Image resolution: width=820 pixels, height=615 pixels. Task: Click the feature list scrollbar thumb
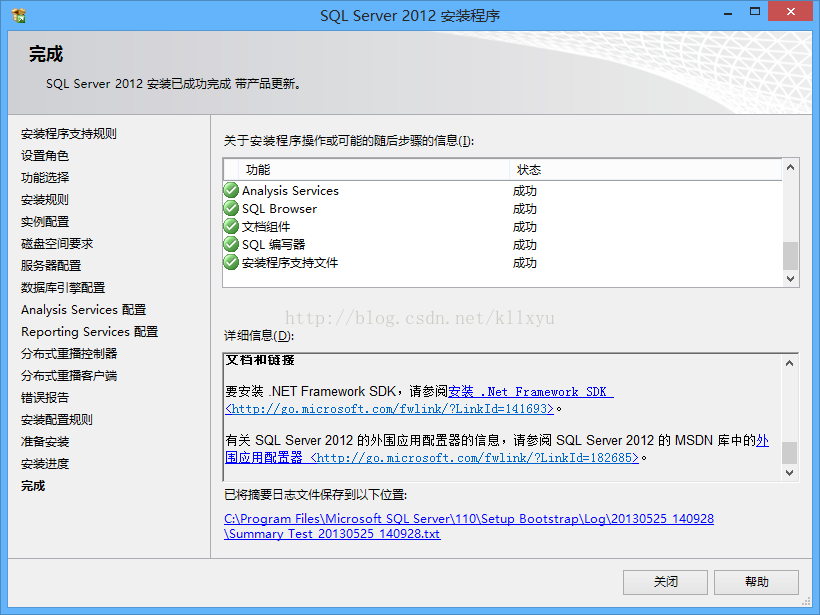790,255
